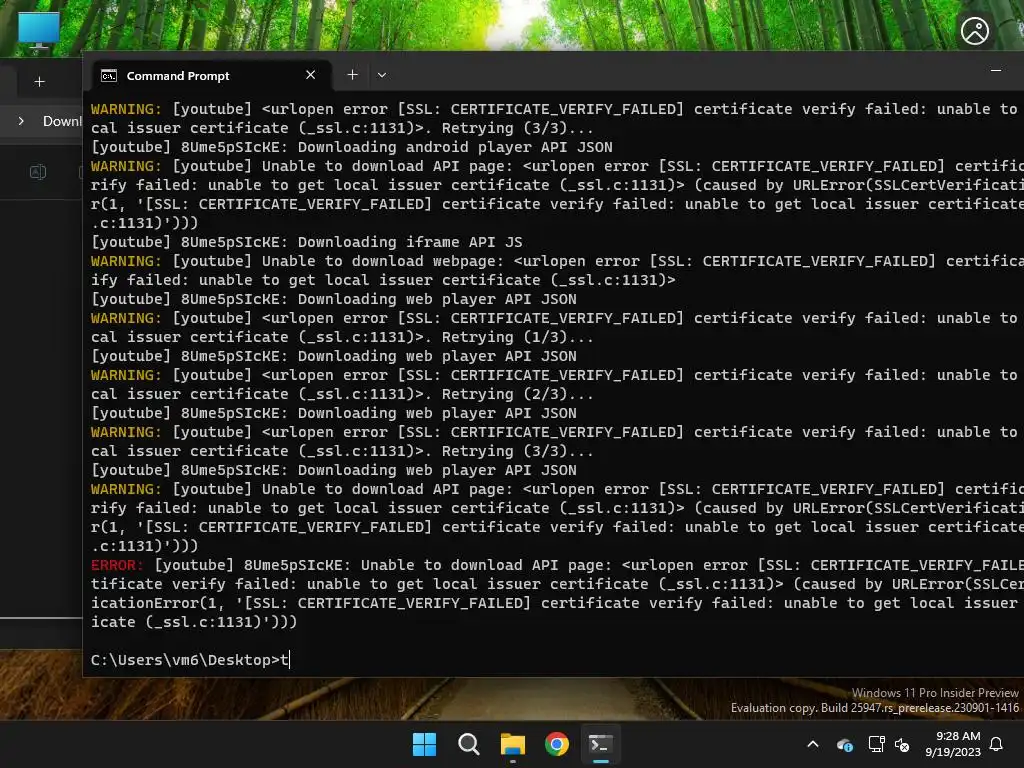1024x768 pixels.
Task: Open the This PC desktop icon
Action: click(39, 31)
